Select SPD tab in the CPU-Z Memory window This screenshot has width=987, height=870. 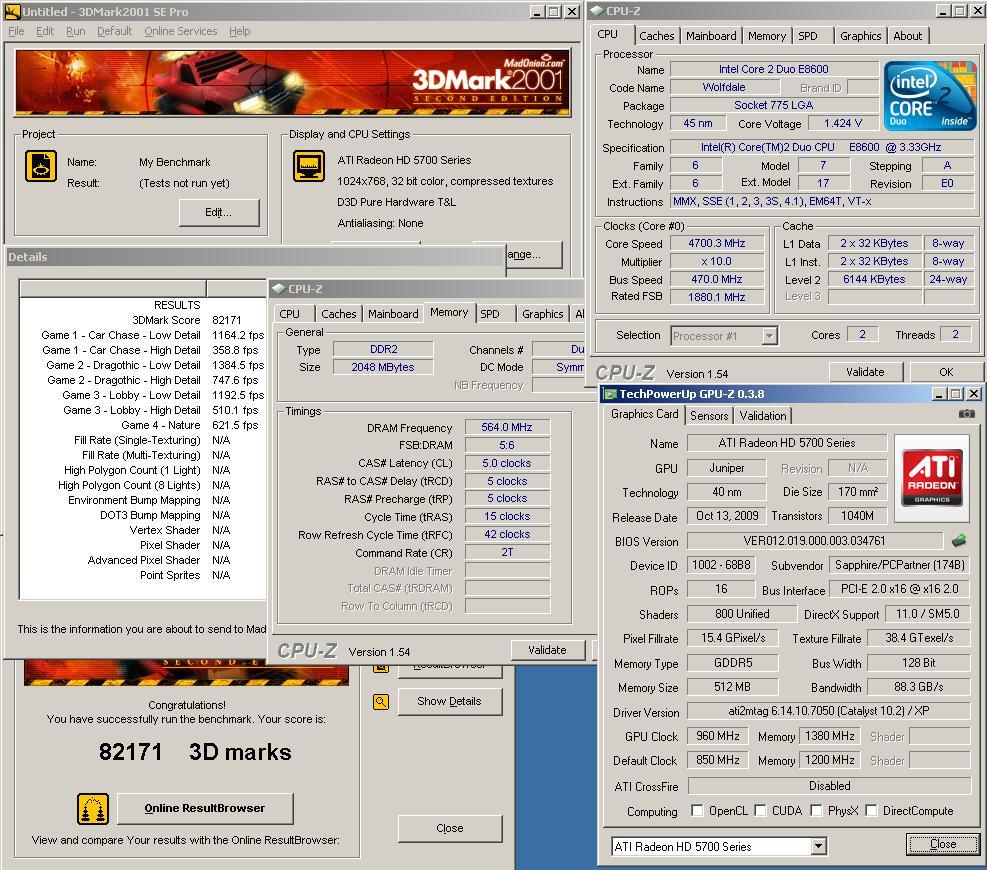(490, 314)
